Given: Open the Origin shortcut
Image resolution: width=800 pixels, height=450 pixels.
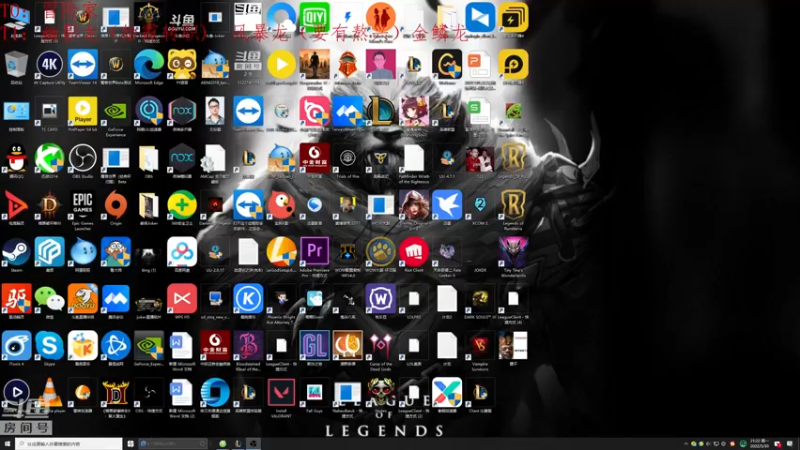Looking at the screenshot, I should [115, 205].
